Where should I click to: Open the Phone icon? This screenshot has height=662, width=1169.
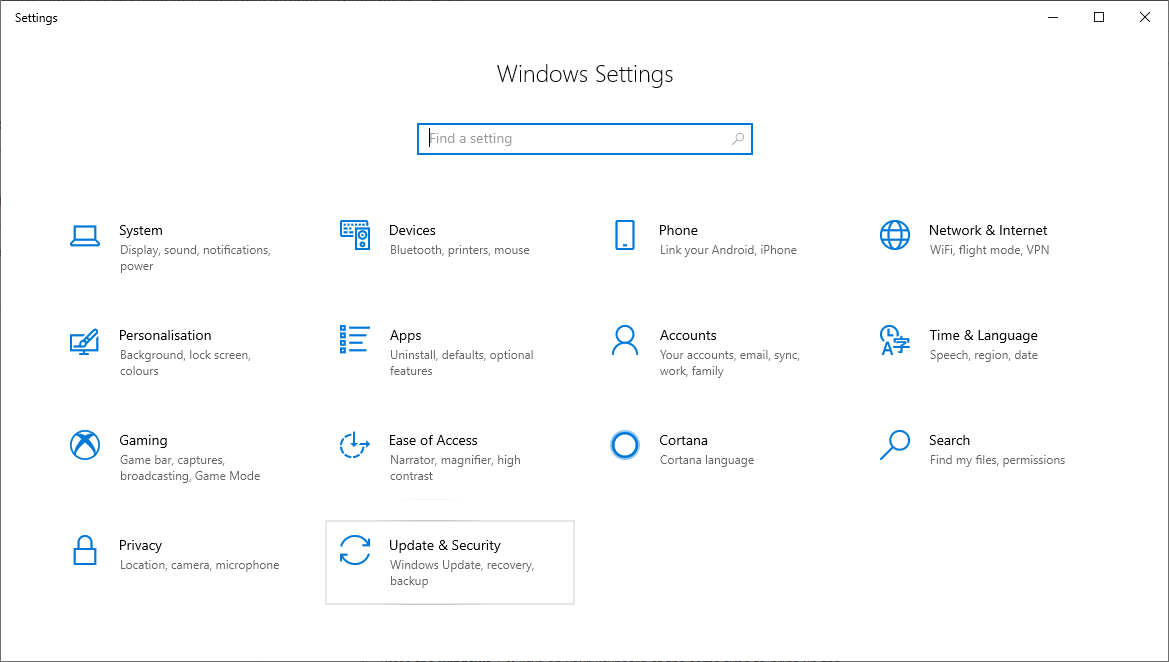pyautogui.click(x=625, y=235)
